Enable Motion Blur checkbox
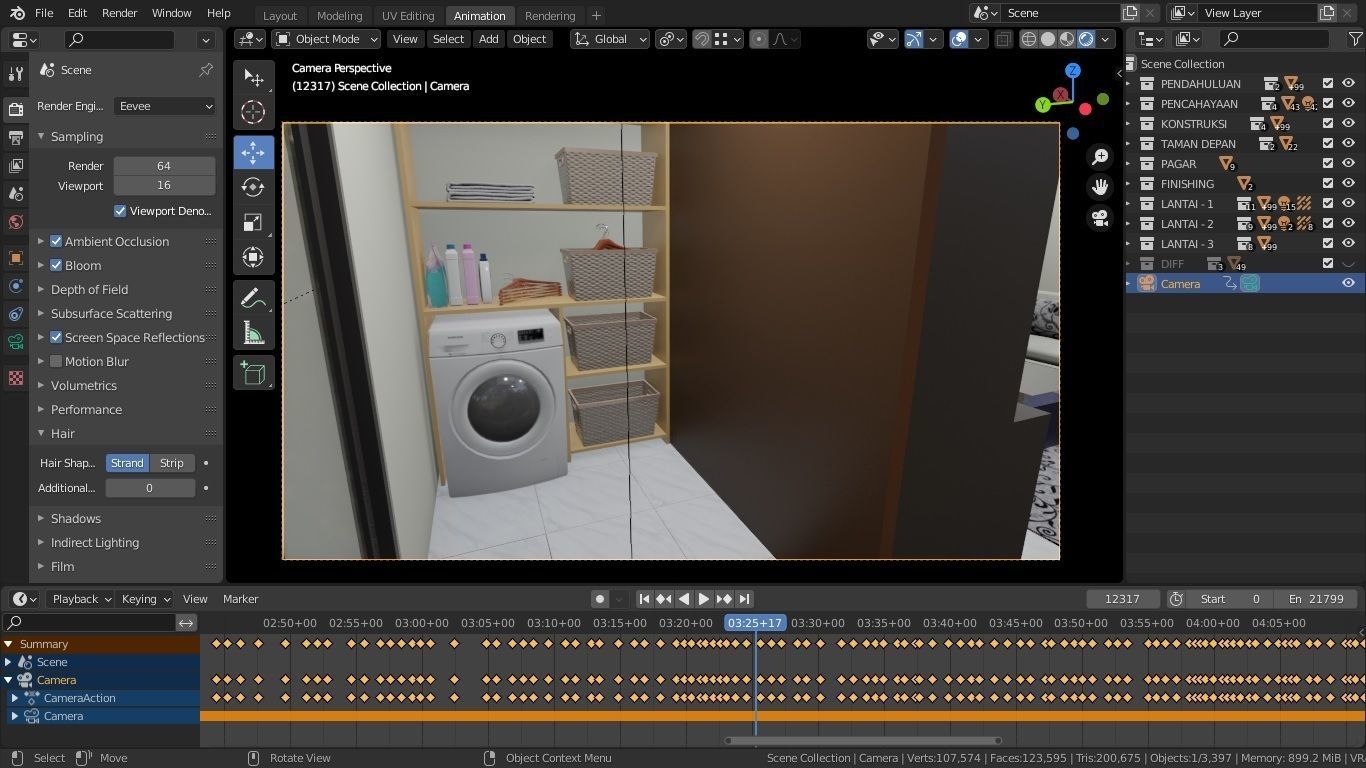1366x768 pixels. [56, 361]
